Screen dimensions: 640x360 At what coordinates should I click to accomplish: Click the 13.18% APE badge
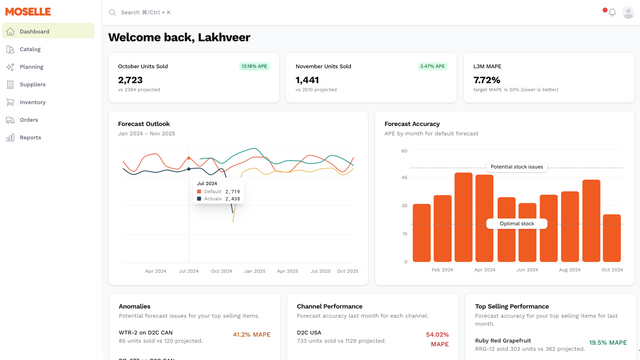pos(254,66)
